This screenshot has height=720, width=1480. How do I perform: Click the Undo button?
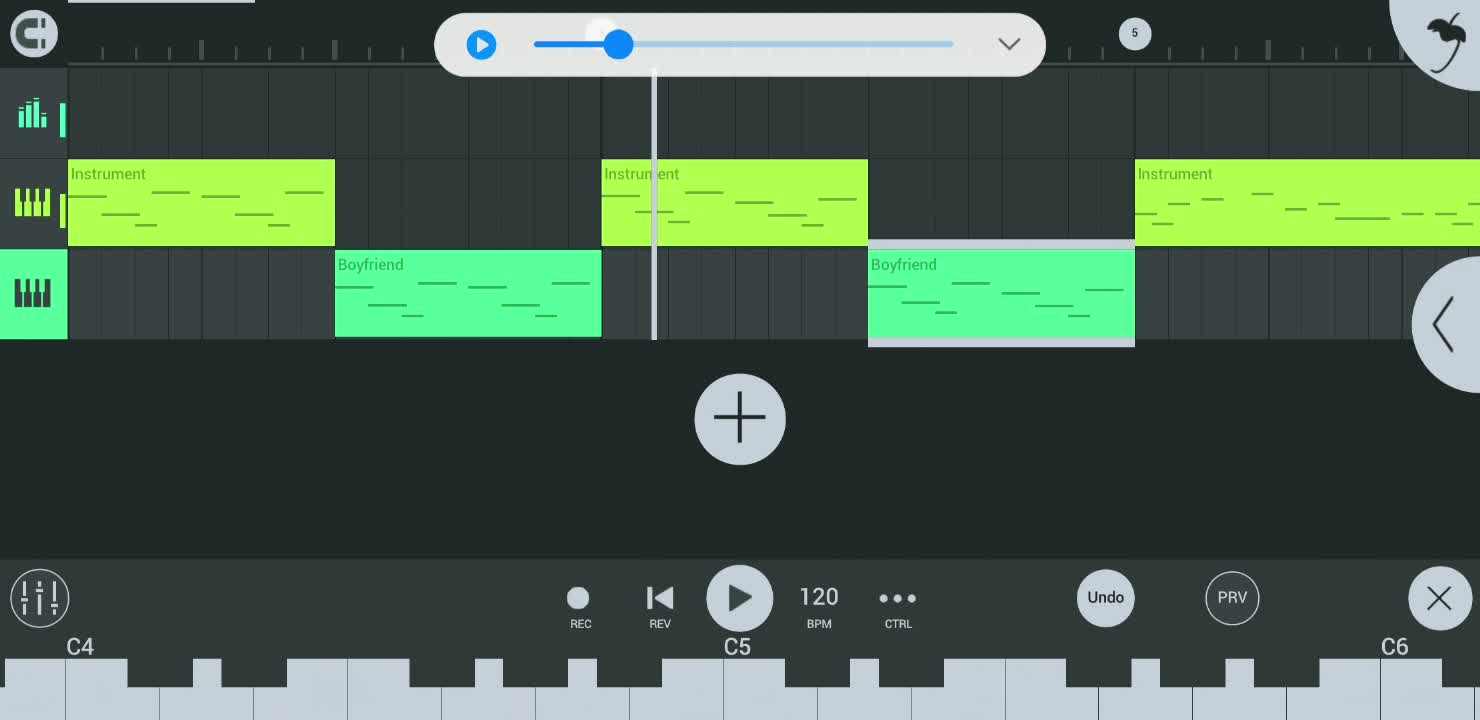click(x=1106, y=598)
